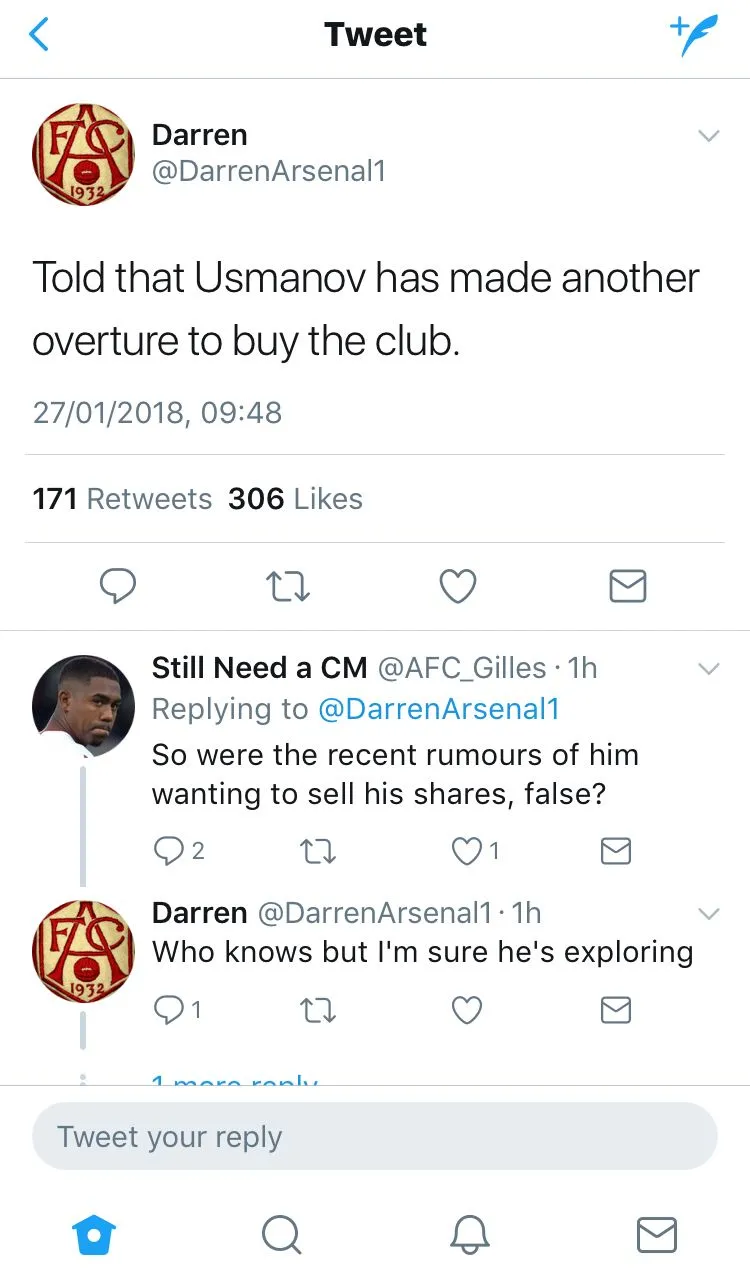Screen dimensions: 750x1284
Task: Tap the 'Tweet your reply' field
Action: [x=375, y=1137]
